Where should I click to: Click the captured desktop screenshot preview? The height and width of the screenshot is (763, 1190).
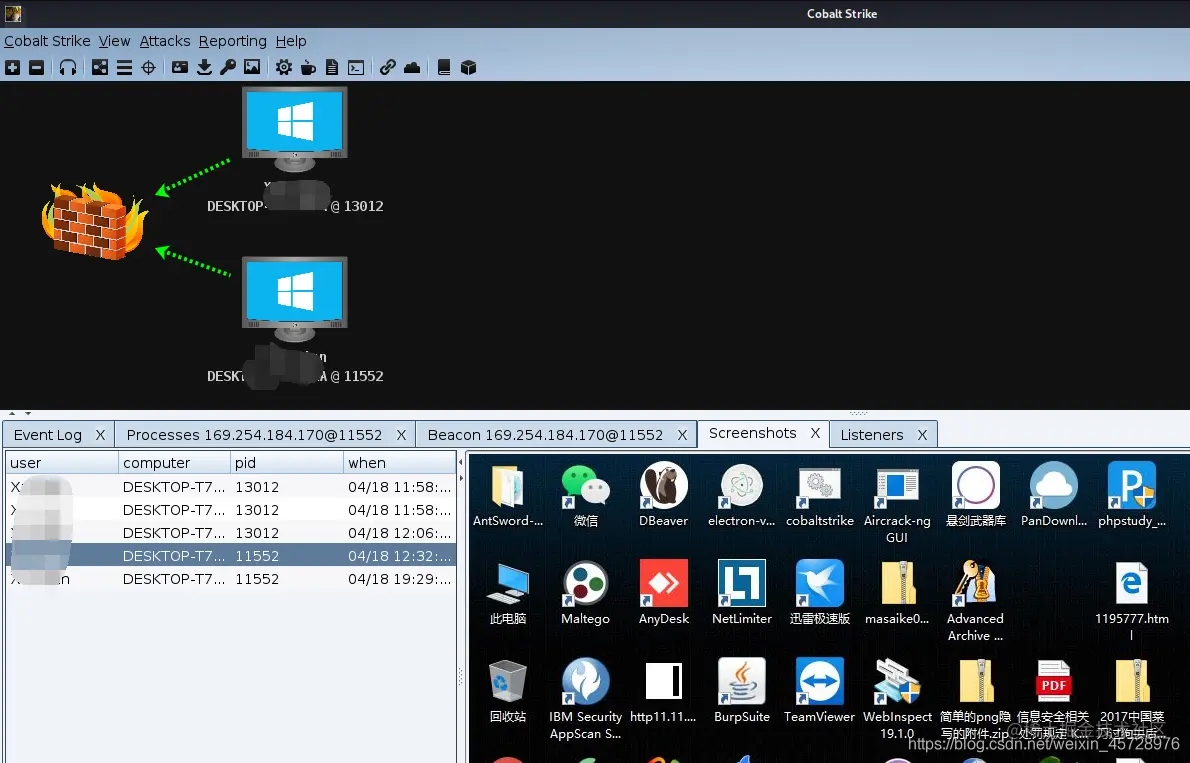coord(829,607)
